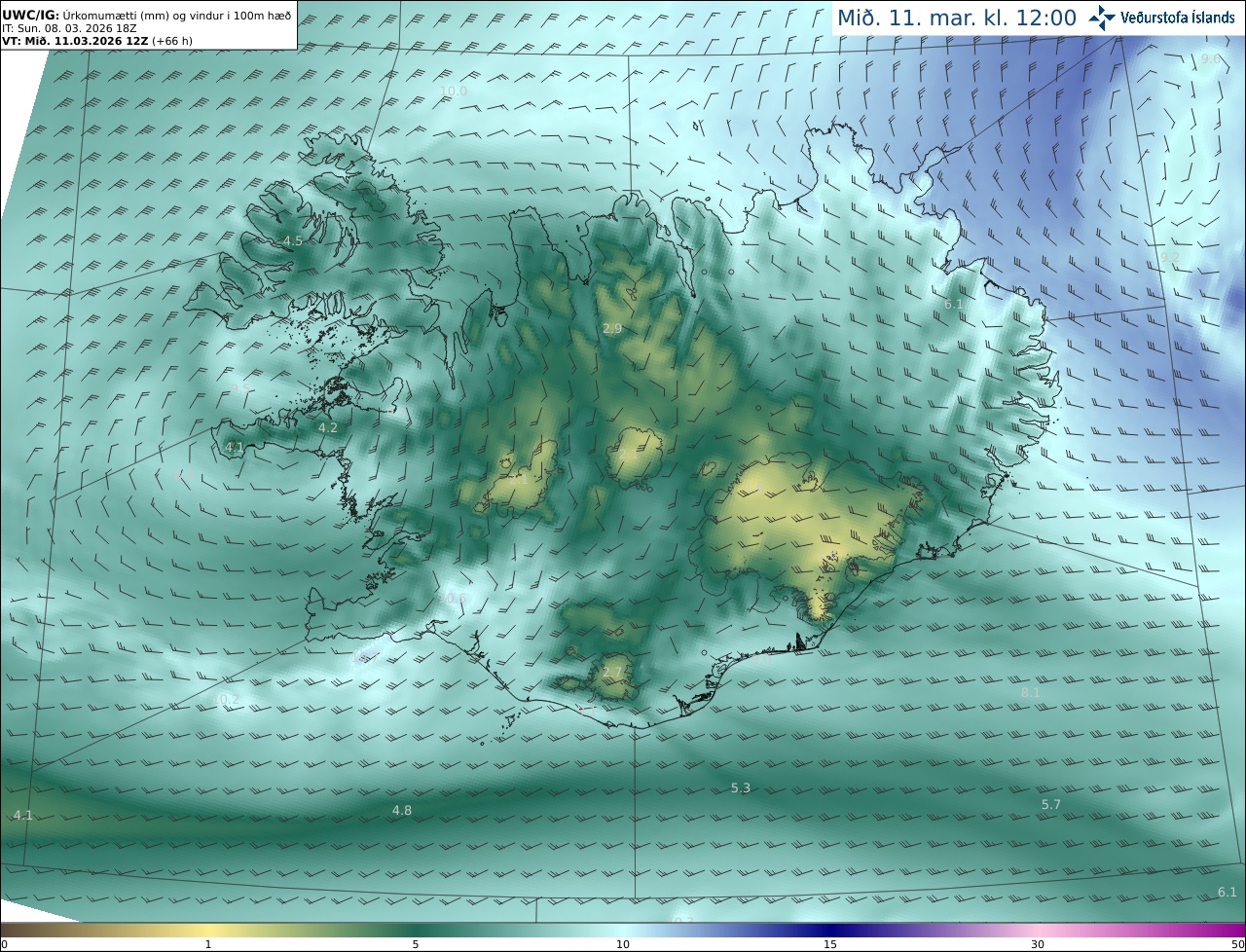The width and height of the screenshot is (1246, 952).
Task: Click the colorbar tick label 5
Action: 416,944
